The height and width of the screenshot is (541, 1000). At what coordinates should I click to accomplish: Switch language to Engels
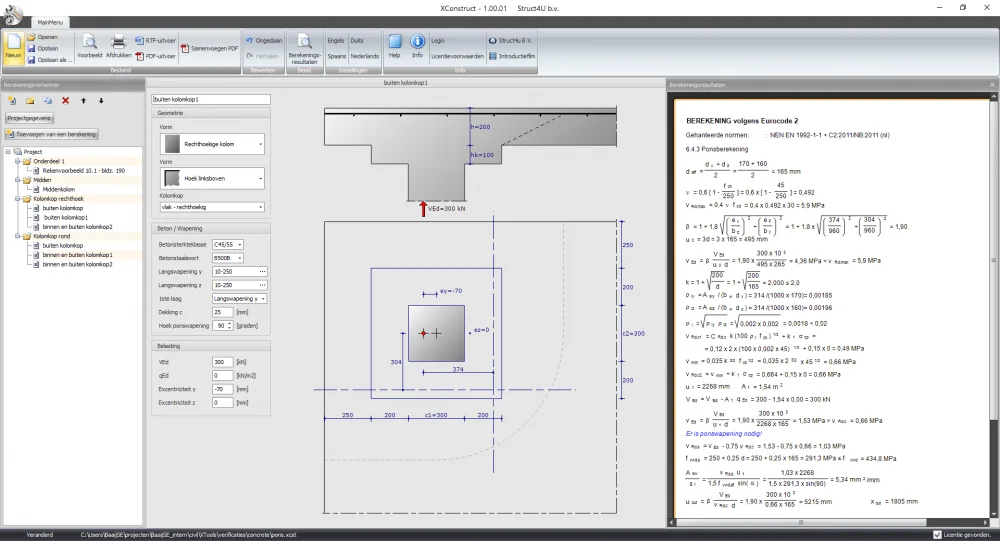335,40
